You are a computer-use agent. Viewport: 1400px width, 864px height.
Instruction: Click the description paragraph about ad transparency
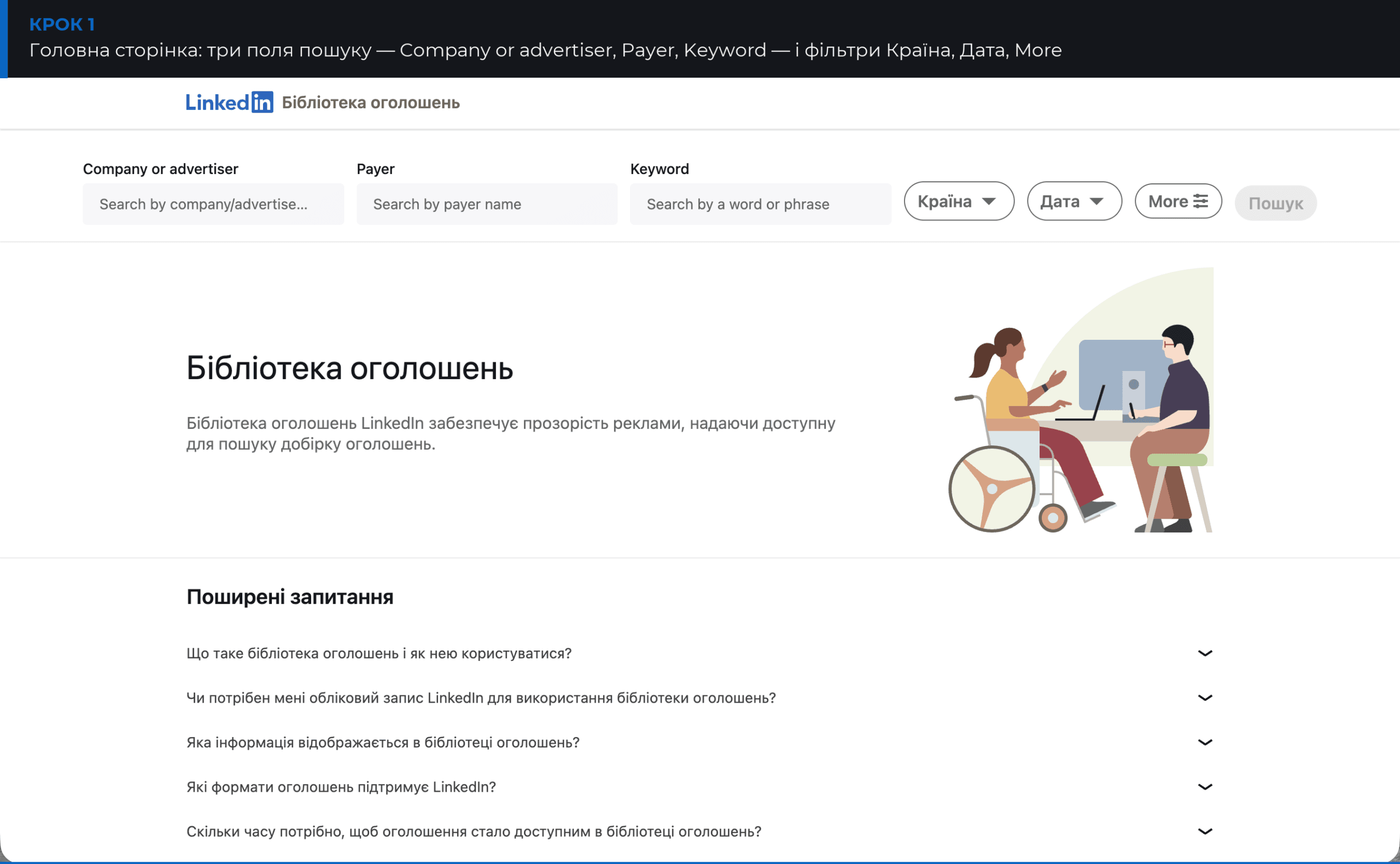point(510,434)
